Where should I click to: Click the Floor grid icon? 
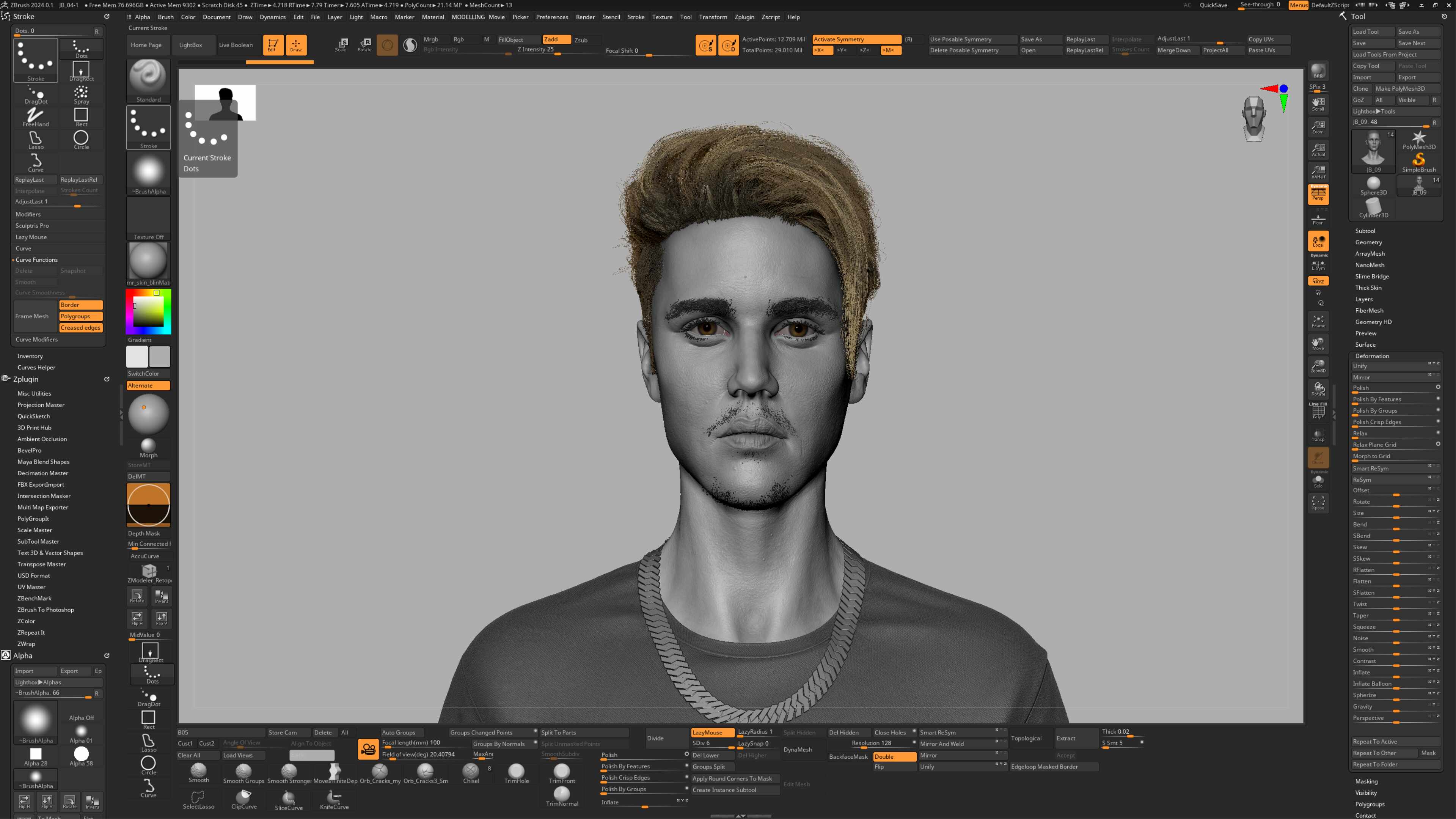[x=1318, y=219]
